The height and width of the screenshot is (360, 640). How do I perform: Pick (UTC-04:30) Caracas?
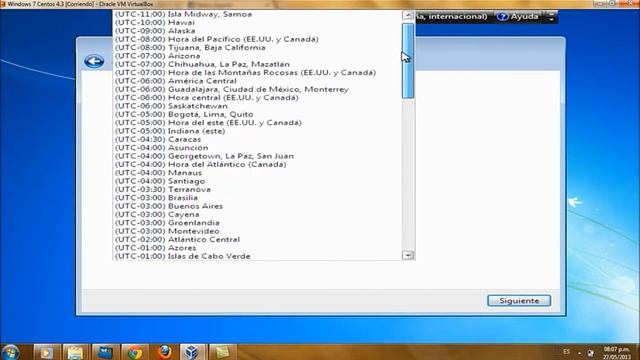point(257,140)
